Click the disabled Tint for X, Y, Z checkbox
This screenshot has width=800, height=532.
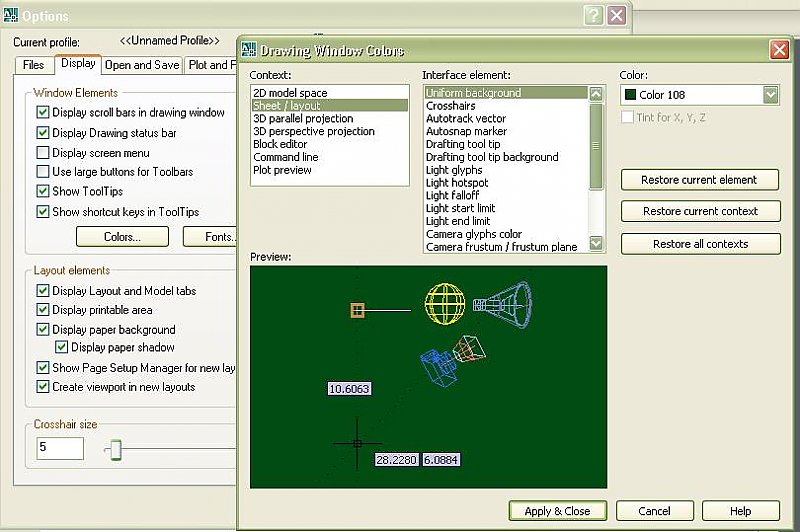click(627, 117)
